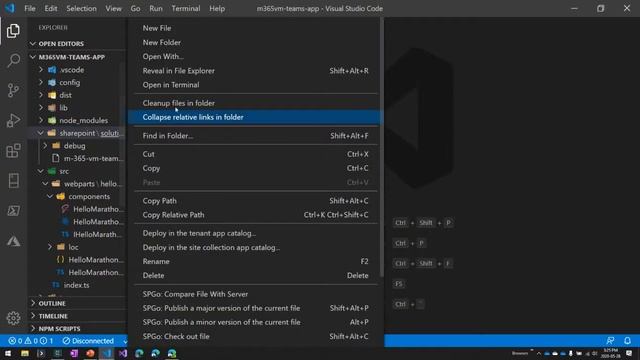Choose Collapse relative links in folder
The image size is (640, 360).
(256, 117)
